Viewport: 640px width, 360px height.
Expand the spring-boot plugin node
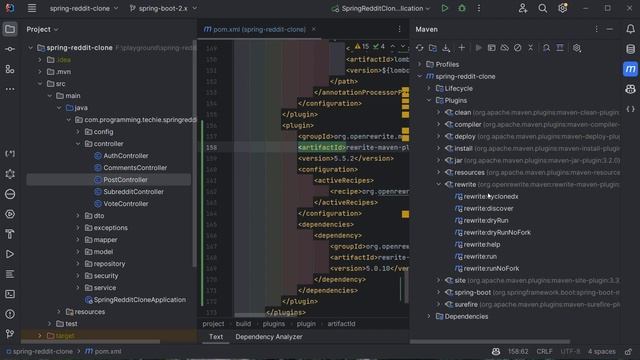[438, 292]
